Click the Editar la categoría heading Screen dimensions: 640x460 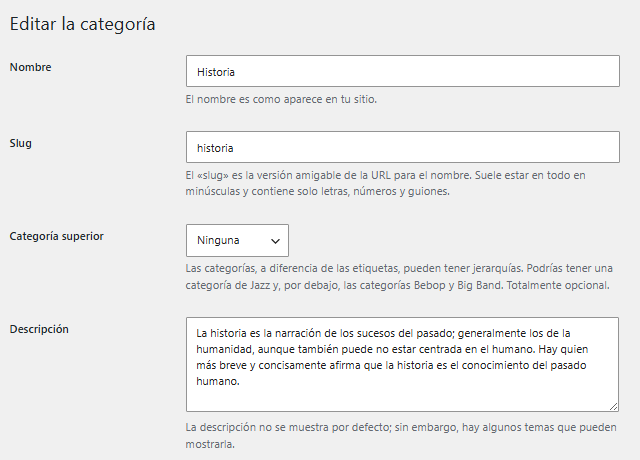[82, 24]
